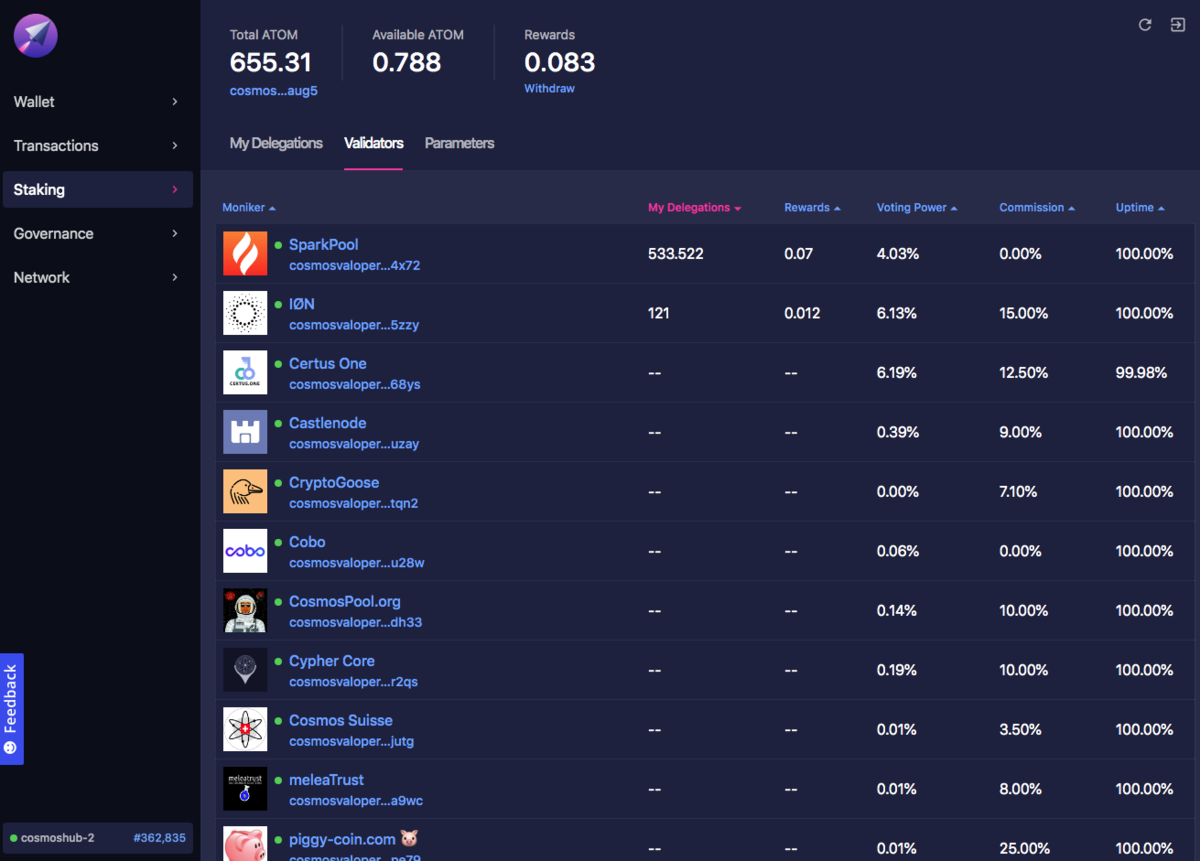1200x861 pixels.
Task: Expand the Transactions menu chevron
Action: (175, 146)
